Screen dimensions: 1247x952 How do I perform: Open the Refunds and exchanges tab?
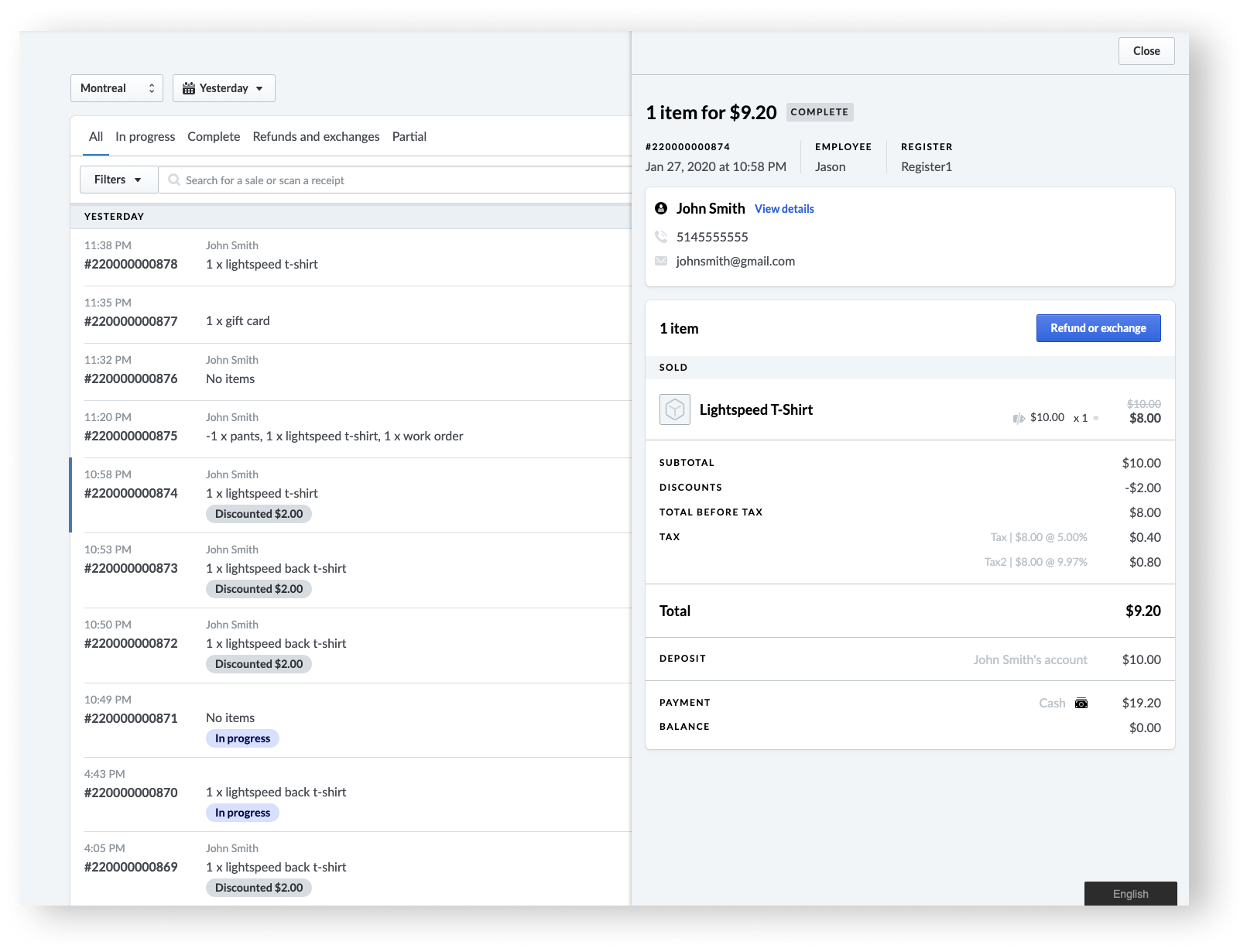click(316, 136)
